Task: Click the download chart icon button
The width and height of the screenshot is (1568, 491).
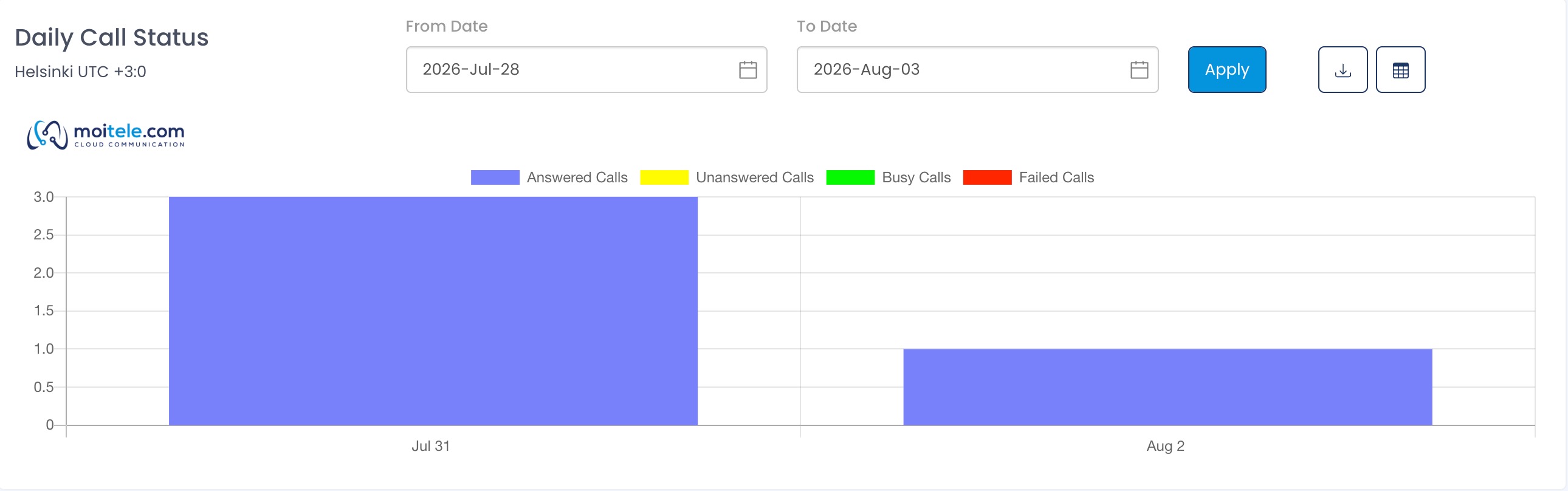Action: (1342, 69)
